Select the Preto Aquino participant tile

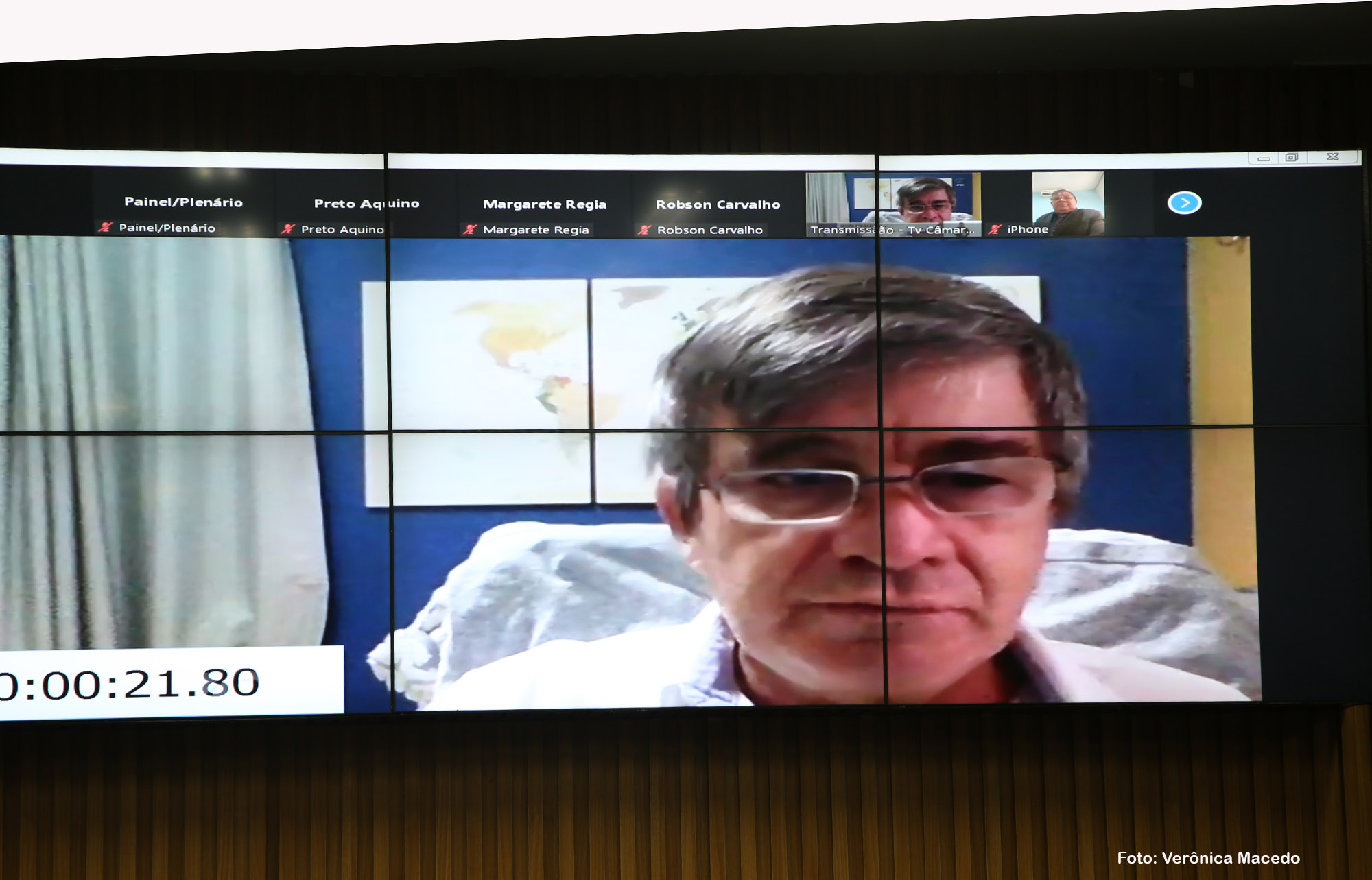tap(366, 204)
